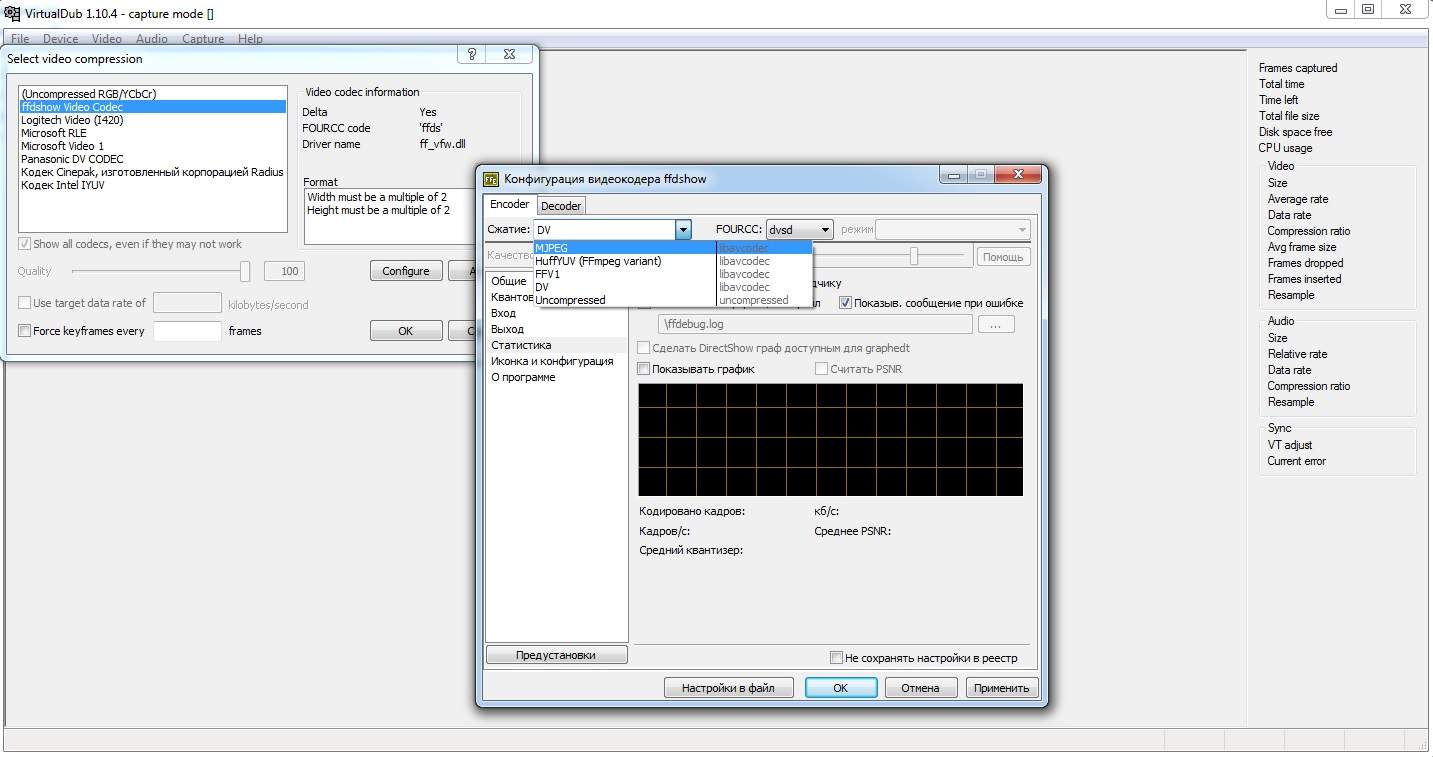Open the Audio menu in the menu bar
The image size is (1433, 757).
(x=152, y=39)
